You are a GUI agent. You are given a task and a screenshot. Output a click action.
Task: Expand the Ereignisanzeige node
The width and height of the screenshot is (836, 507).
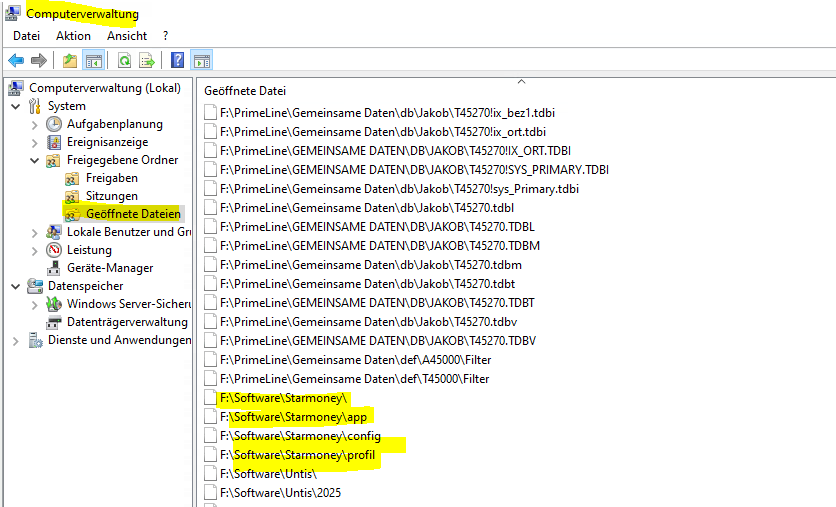pyautogui.click(x=35, y=143)
